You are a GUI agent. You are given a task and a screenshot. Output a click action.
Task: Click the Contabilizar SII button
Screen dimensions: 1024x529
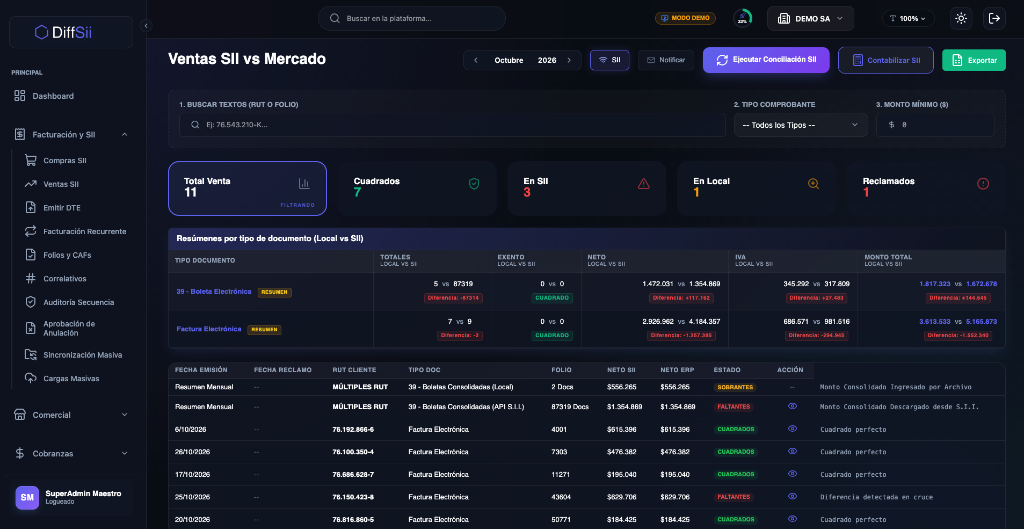(886, 60)
